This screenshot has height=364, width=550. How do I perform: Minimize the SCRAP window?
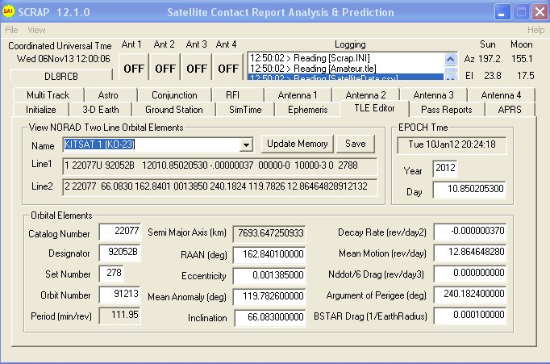tap(502, 12)
